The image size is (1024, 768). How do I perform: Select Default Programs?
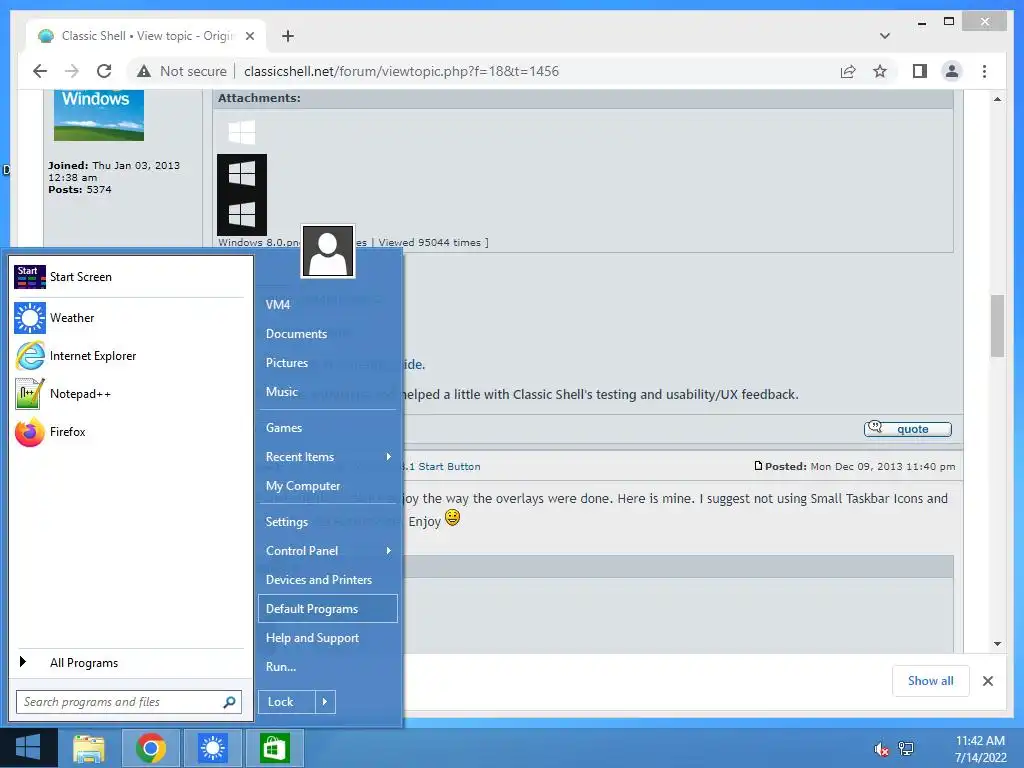point(328,609)
